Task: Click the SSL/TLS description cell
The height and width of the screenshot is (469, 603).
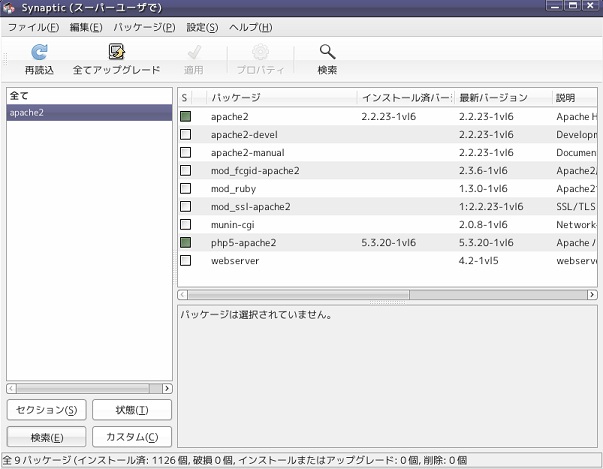Action: pyautogui.click(x=576, y=206)
